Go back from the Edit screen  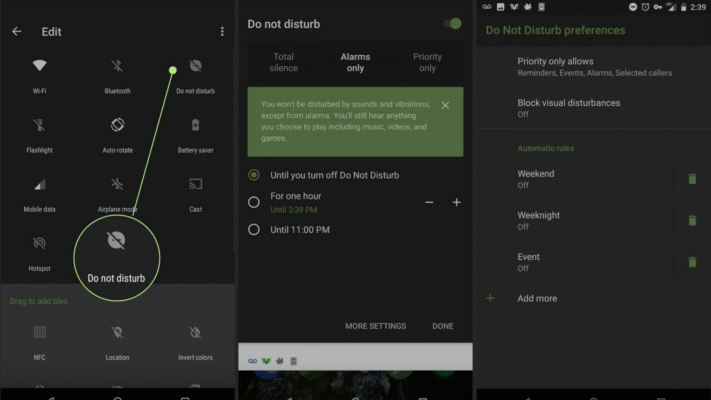pyautogui.click(x=17, y=31)
